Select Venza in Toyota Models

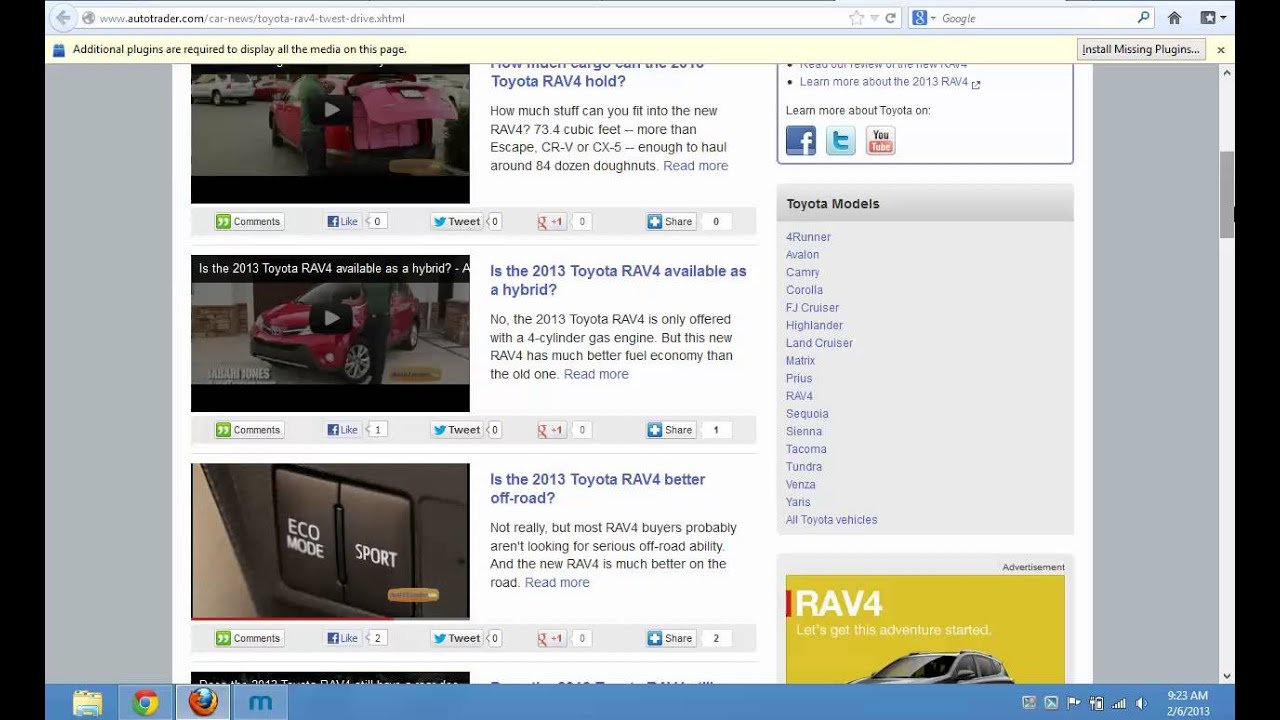pos(801,484)
